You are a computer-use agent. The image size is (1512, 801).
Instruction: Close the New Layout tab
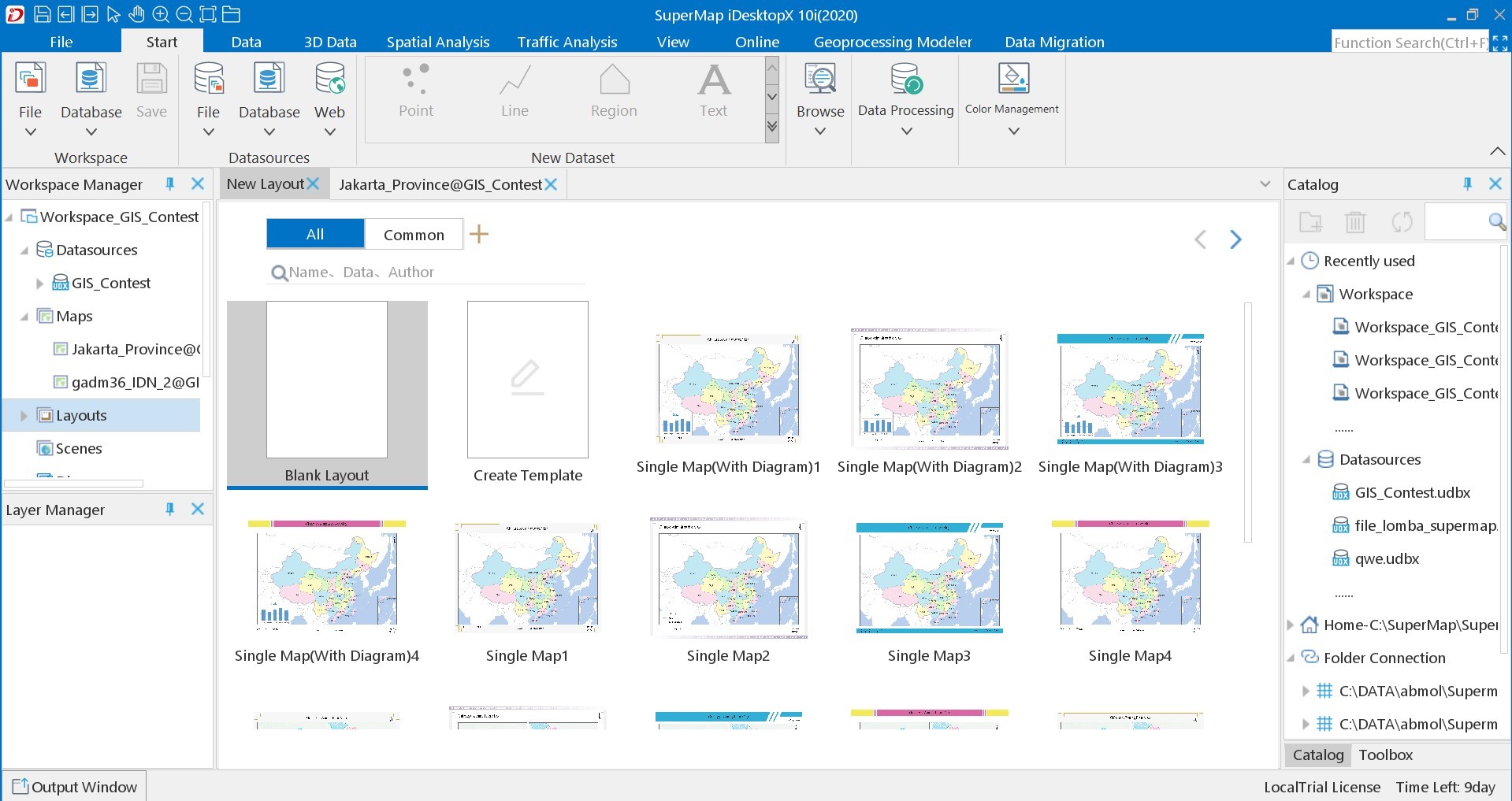(x=313, y=184)
